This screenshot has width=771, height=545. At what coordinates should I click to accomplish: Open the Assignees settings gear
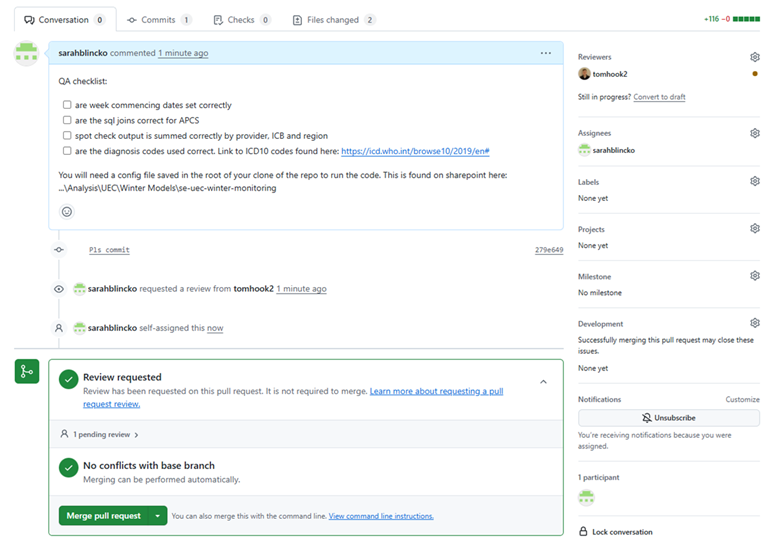coord(755,133)
